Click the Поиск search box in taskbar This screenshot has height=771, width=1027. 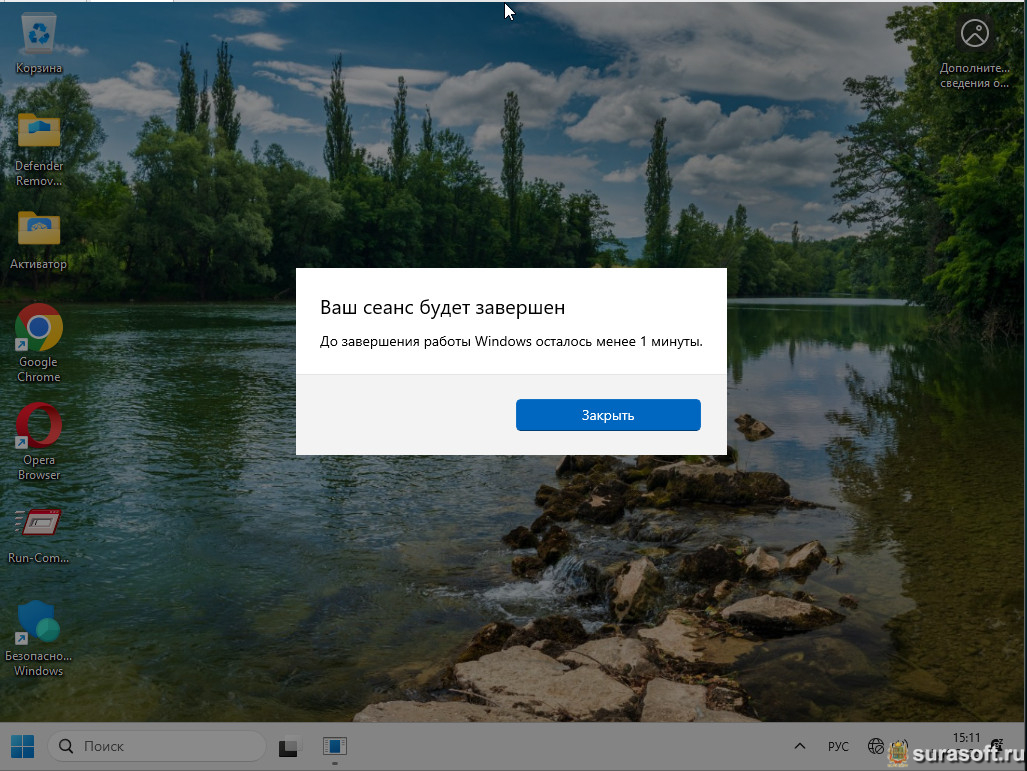coord(160,746)
